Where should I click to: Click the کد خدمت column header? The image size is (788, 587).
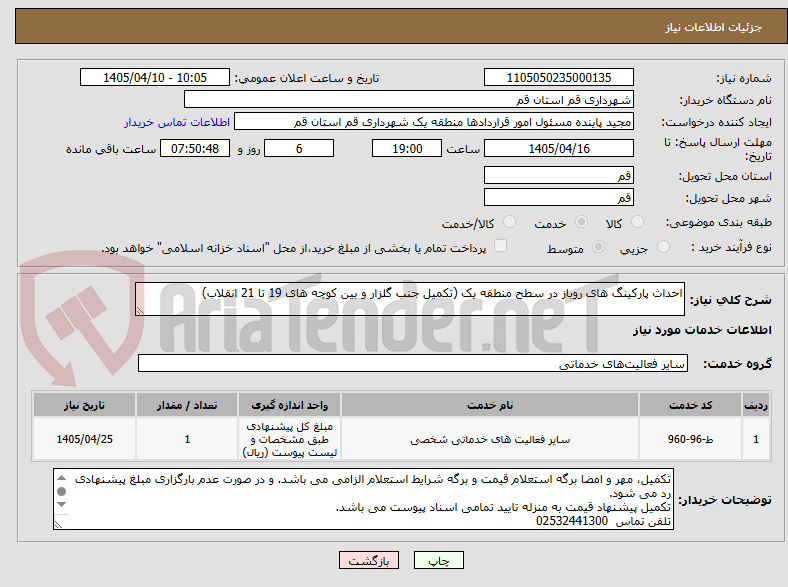pyautogui.click(x=690, y=405)
